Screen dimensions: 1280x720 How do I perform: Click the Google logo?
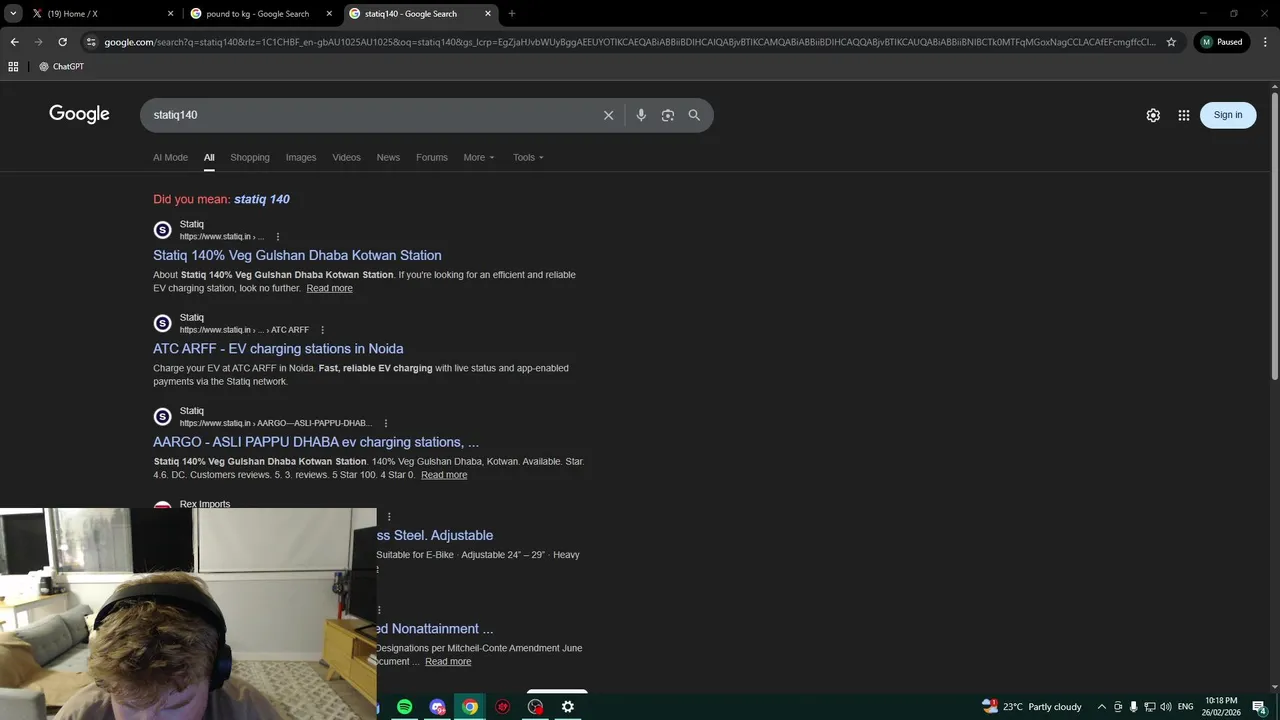coord(79,114)
